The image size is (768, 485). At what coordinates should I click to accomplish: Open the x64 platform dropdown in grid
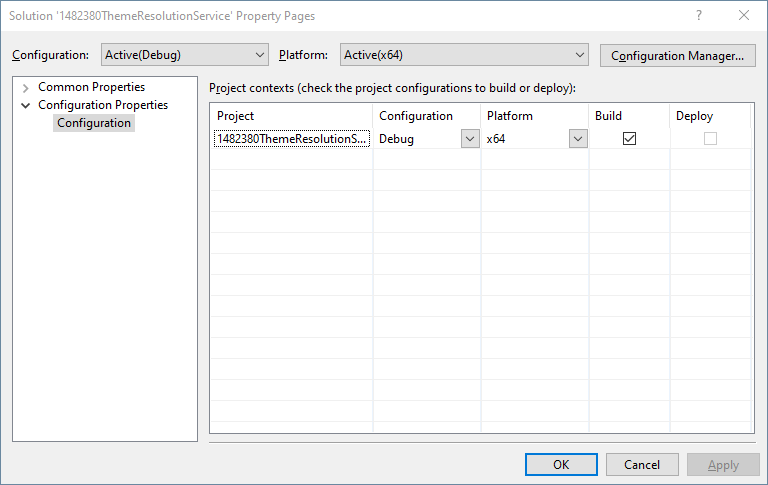click(578, 139)
